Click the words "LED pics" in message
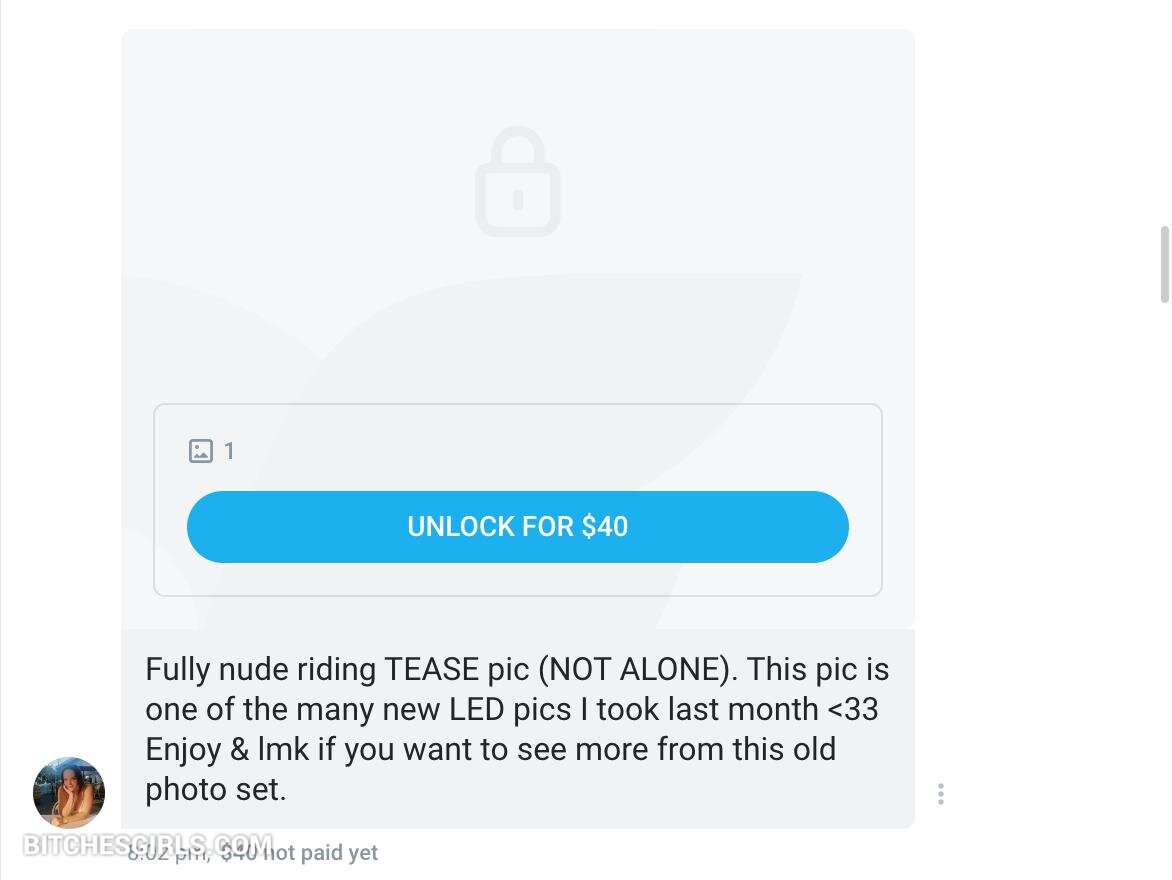The width and height of the screenshot is (1172, 880). coord(518,709)
